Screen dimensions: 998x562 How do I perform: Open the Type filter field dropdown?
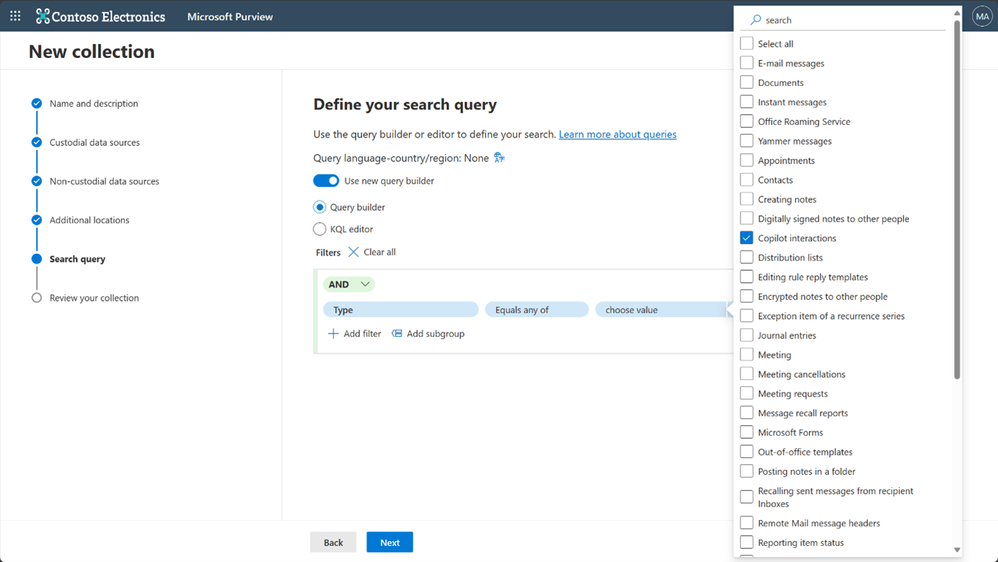pyautogui.click(x=400, y=310)
